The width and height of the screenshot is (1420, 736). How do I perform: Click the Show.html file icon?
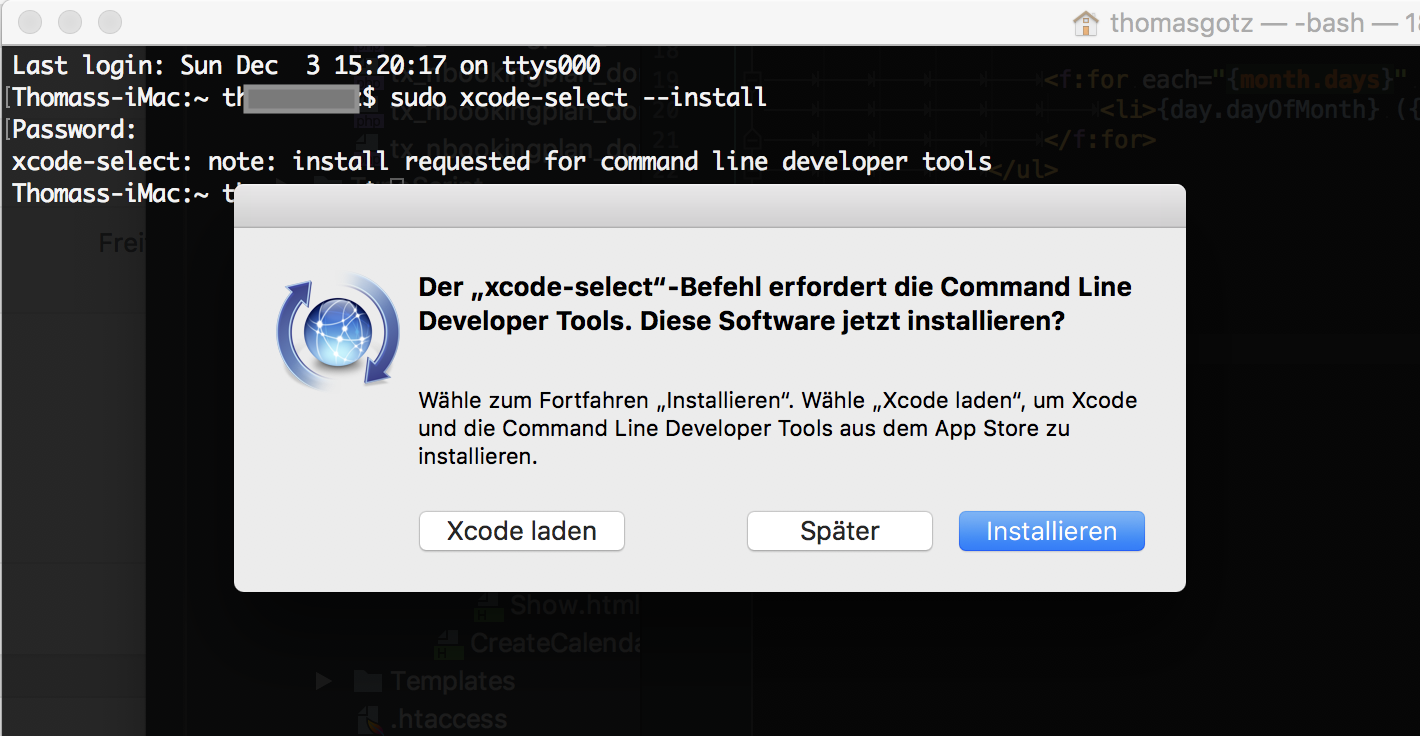[489, 605]
